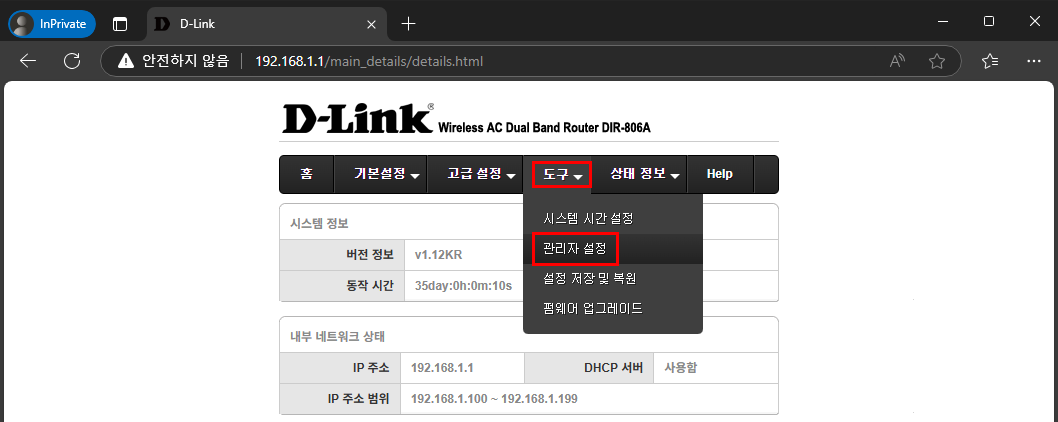
Task: Click the InPrivate profile button
Action: 51,24
